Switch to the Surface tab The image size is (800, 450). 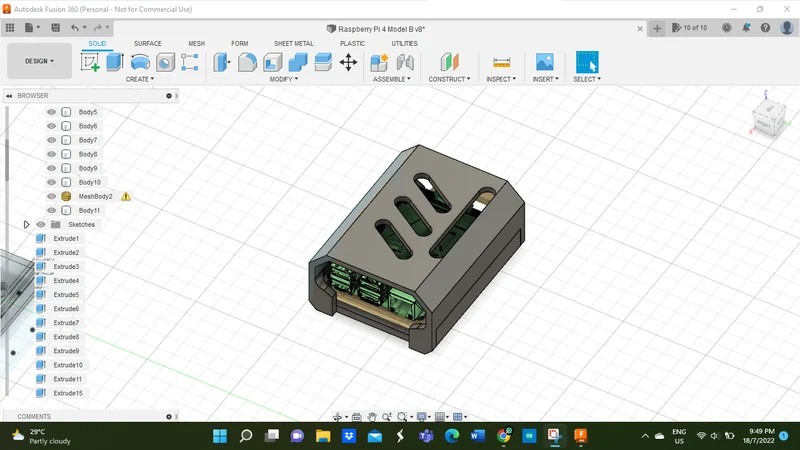[x=147, y=43]
